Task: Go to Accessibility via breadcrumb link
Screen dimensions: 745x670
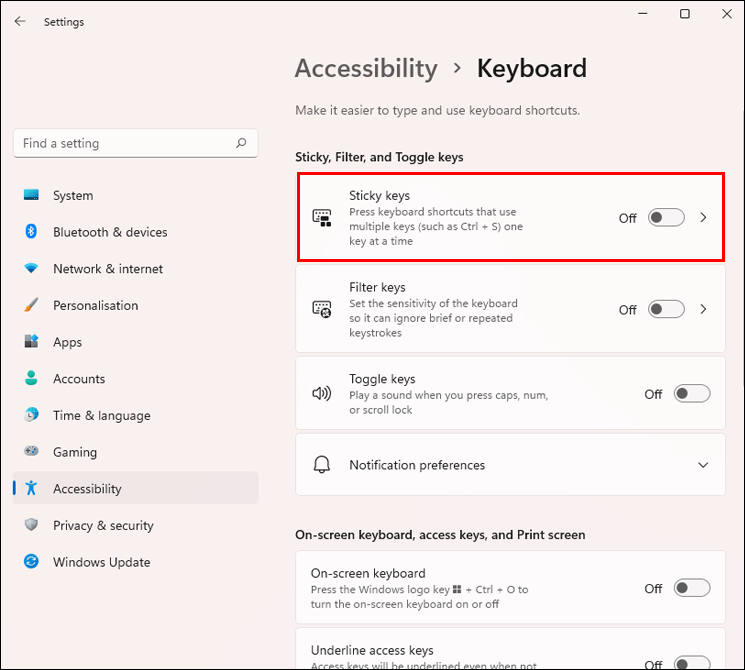Action: coord(366,69)
